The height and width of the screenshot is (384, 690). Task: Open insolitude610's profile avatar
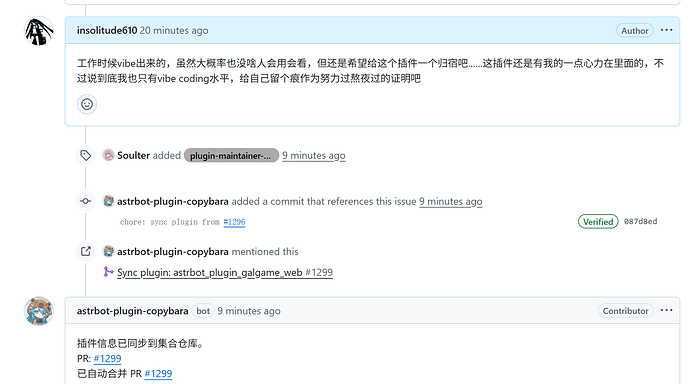coord(39,31)
